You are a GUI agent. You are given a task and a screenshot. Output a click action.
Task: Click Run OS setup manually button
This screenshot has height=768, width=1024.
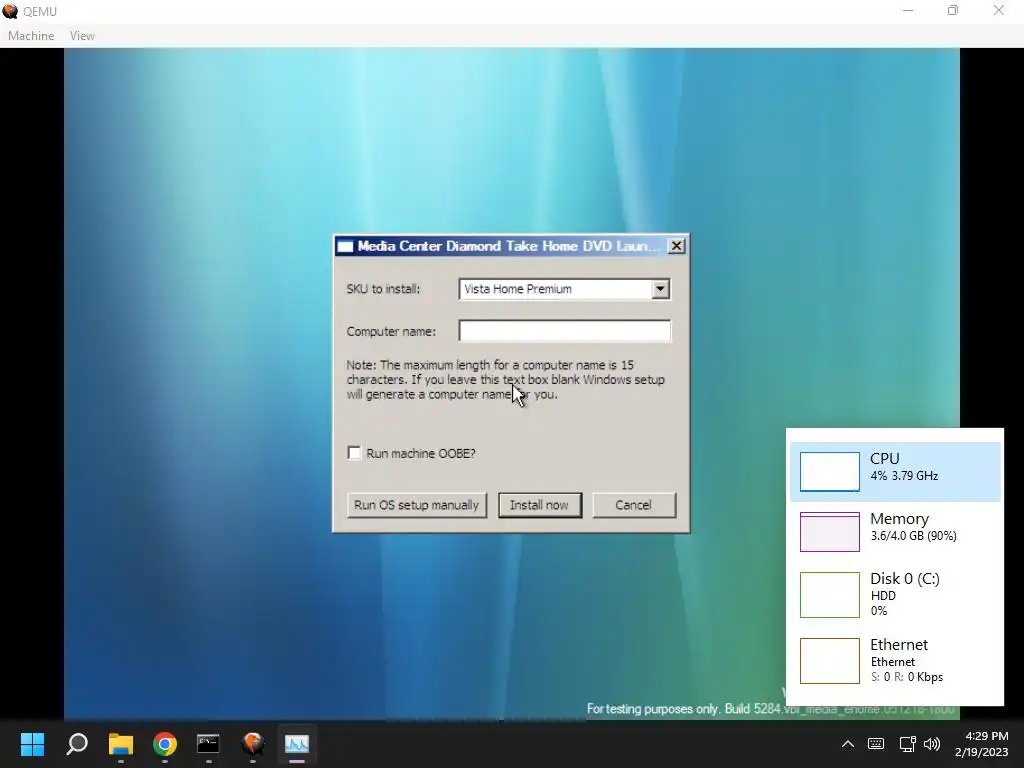417,505
